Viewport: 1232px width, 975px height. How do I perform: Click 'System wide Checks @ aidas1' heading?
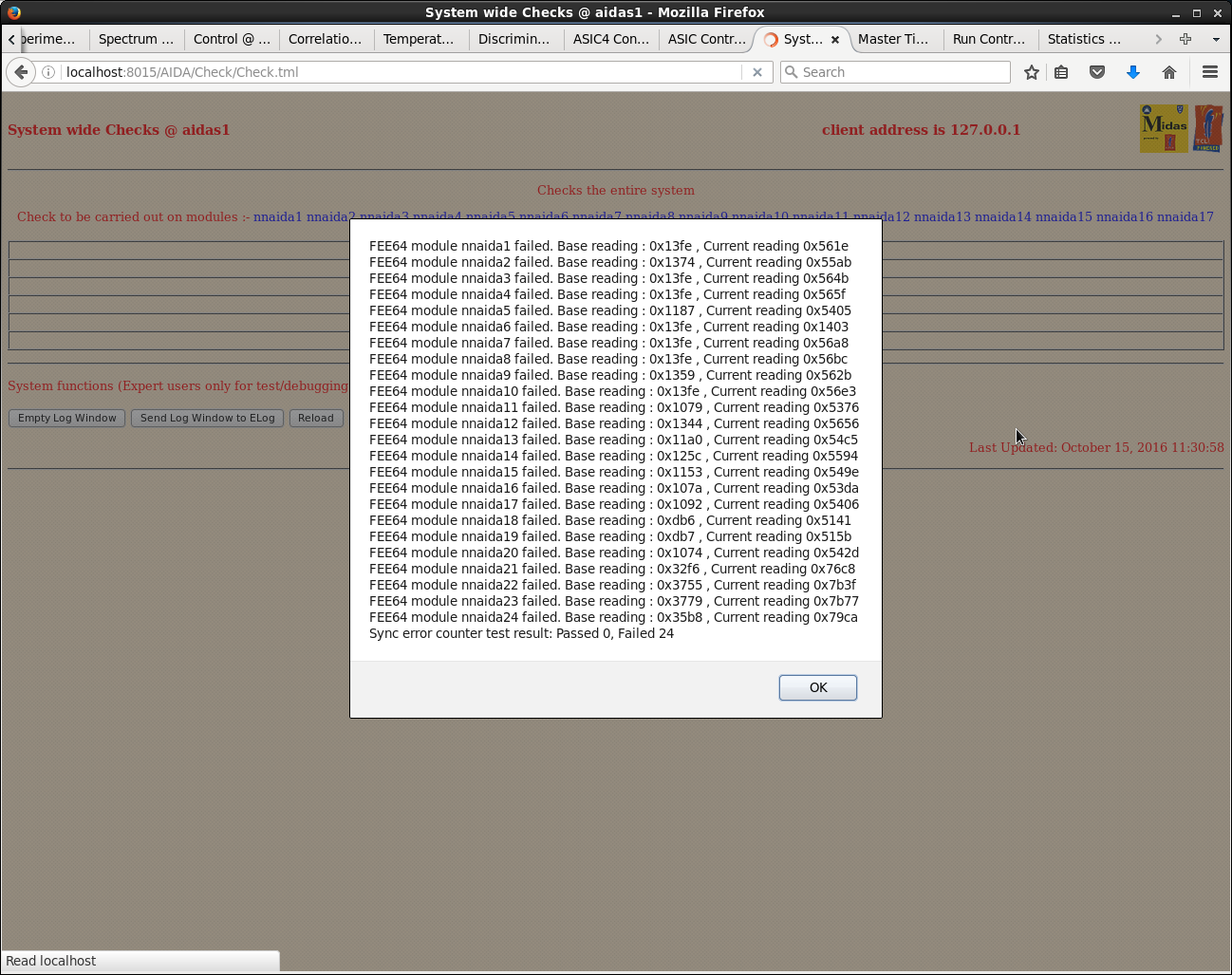tap(119, 130)
